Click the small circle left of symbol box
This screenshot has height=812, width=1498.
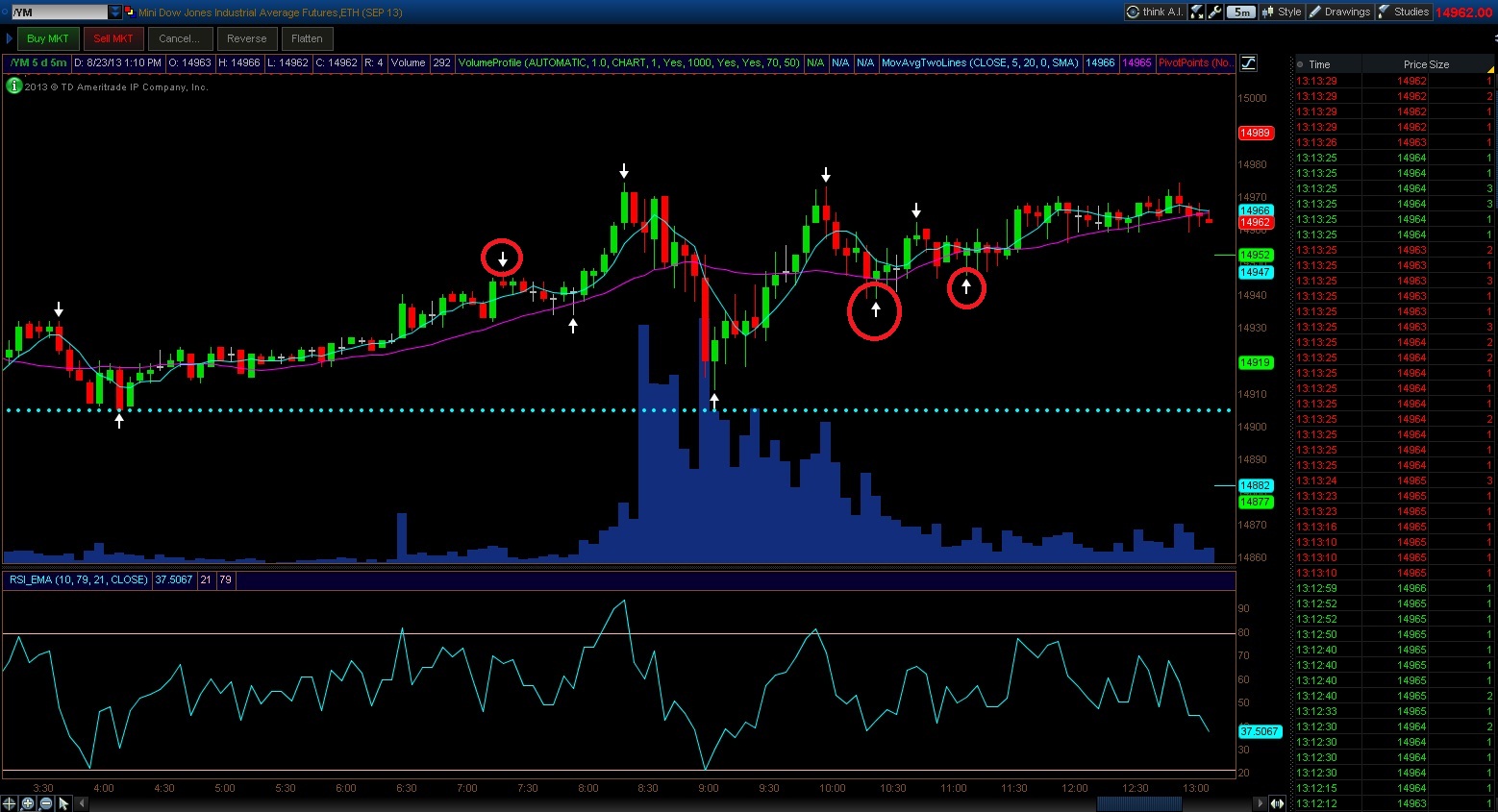5,12
